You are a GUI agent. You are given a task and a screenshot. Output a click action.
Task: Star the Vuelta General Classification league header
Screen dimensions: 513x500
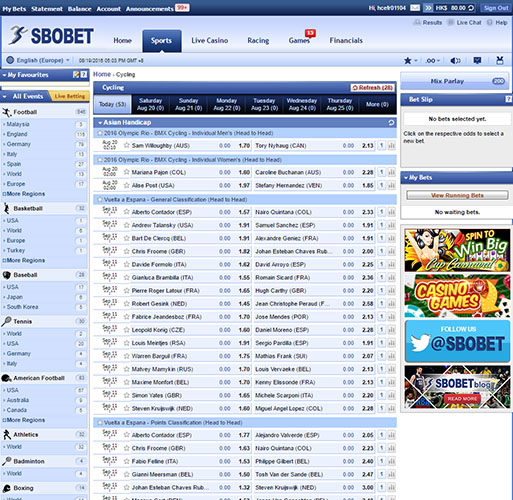(x=99, y=199)
